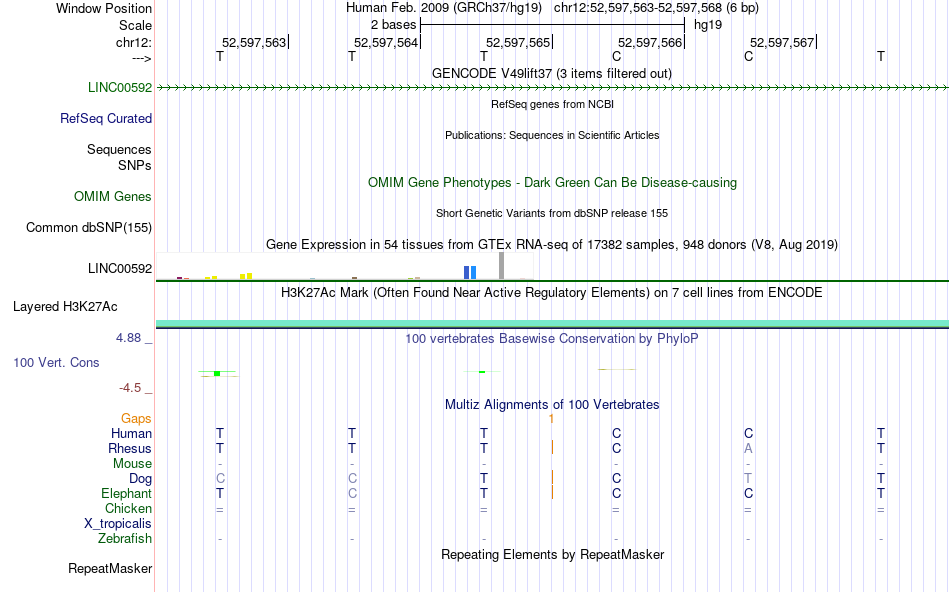The width and height of the screenshot is (950, 592).
Task: Click the chr12:52,597,563-52,597,568 (6 bp) text
Action: point(656,8)
